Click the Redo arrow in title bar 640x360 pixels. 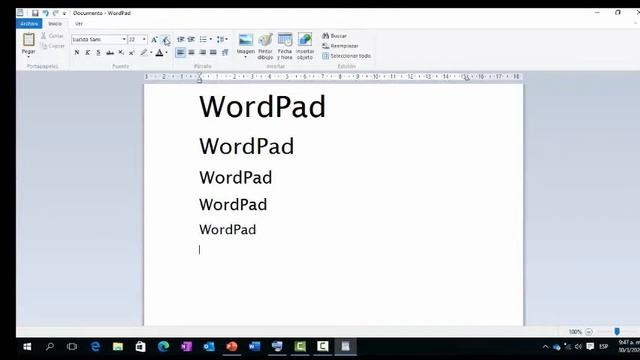(56, 13)
